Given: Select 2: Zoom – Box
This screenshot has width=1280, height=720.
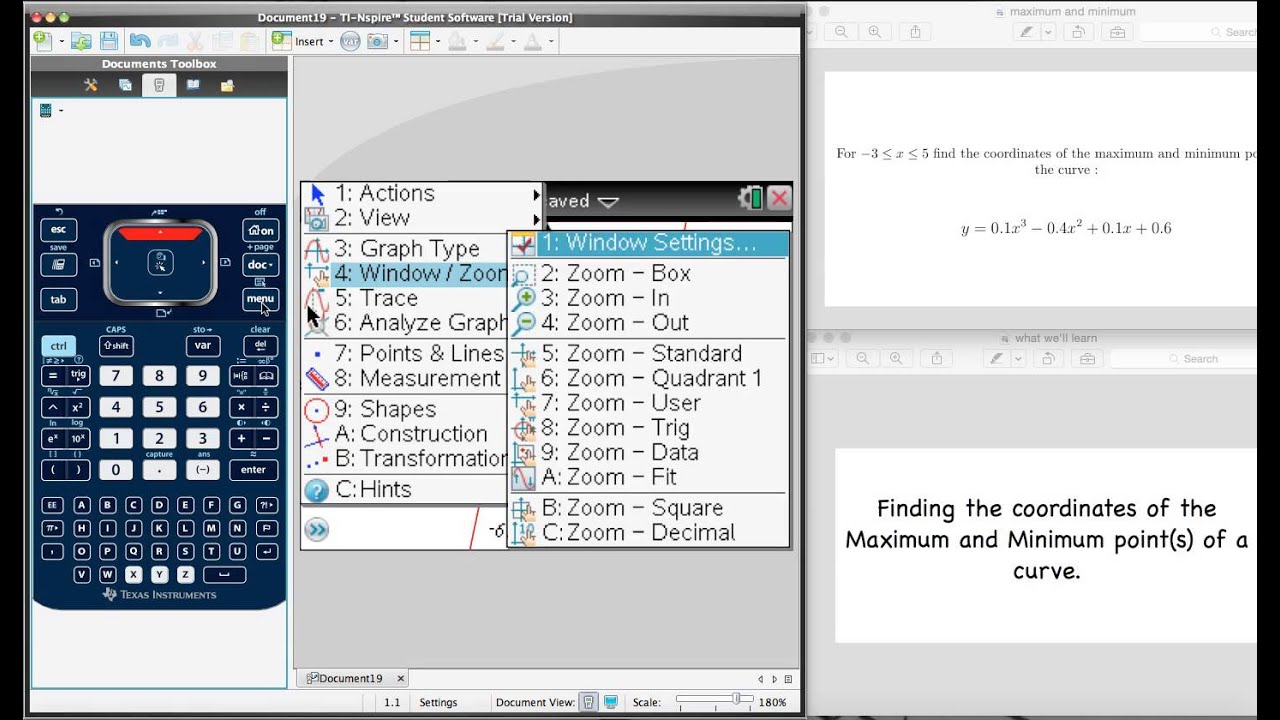Looking at the screenshot, I should point(649,273).
